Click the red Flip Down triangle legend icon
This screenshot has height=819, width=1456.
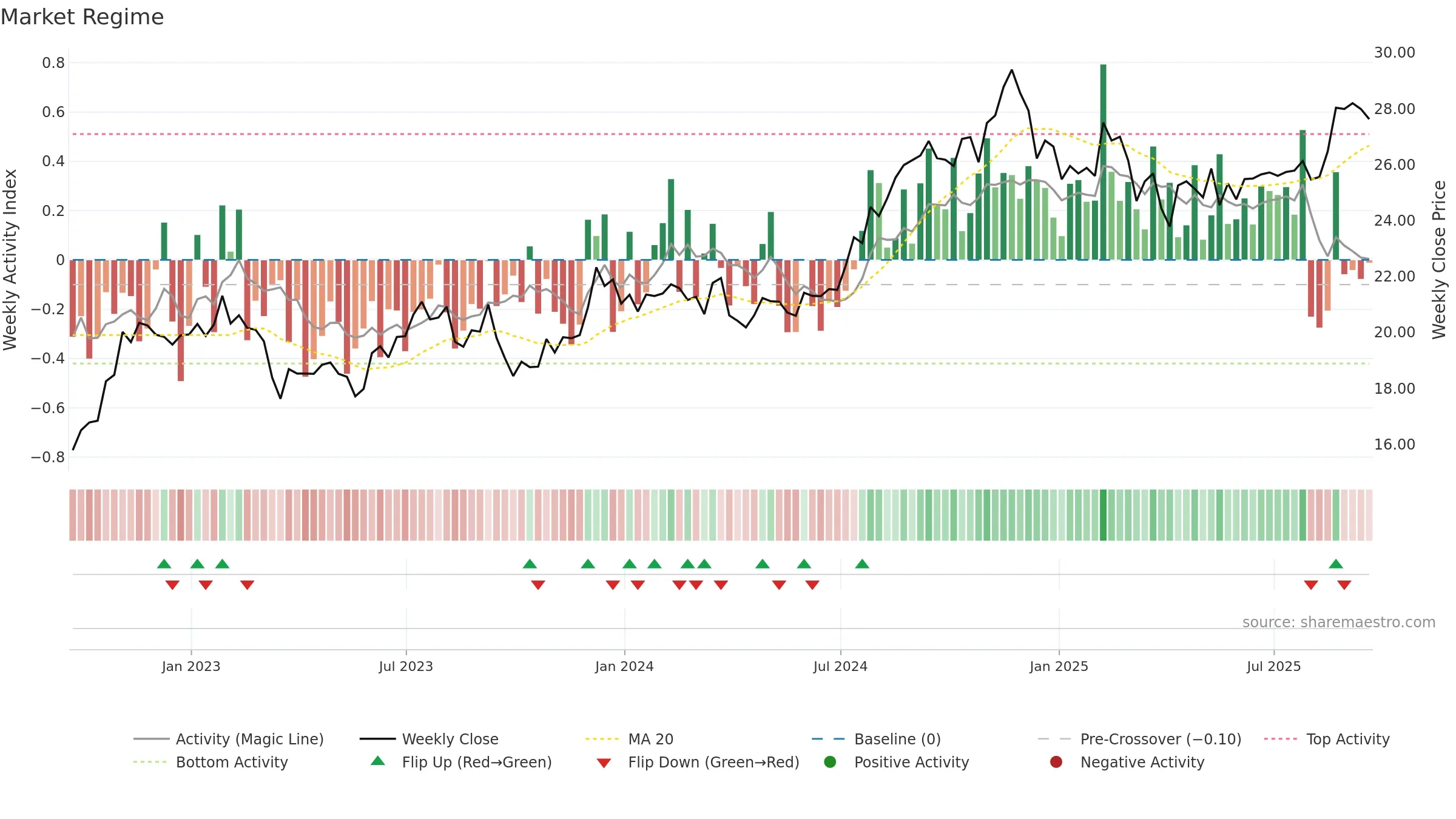pos(604,763)
